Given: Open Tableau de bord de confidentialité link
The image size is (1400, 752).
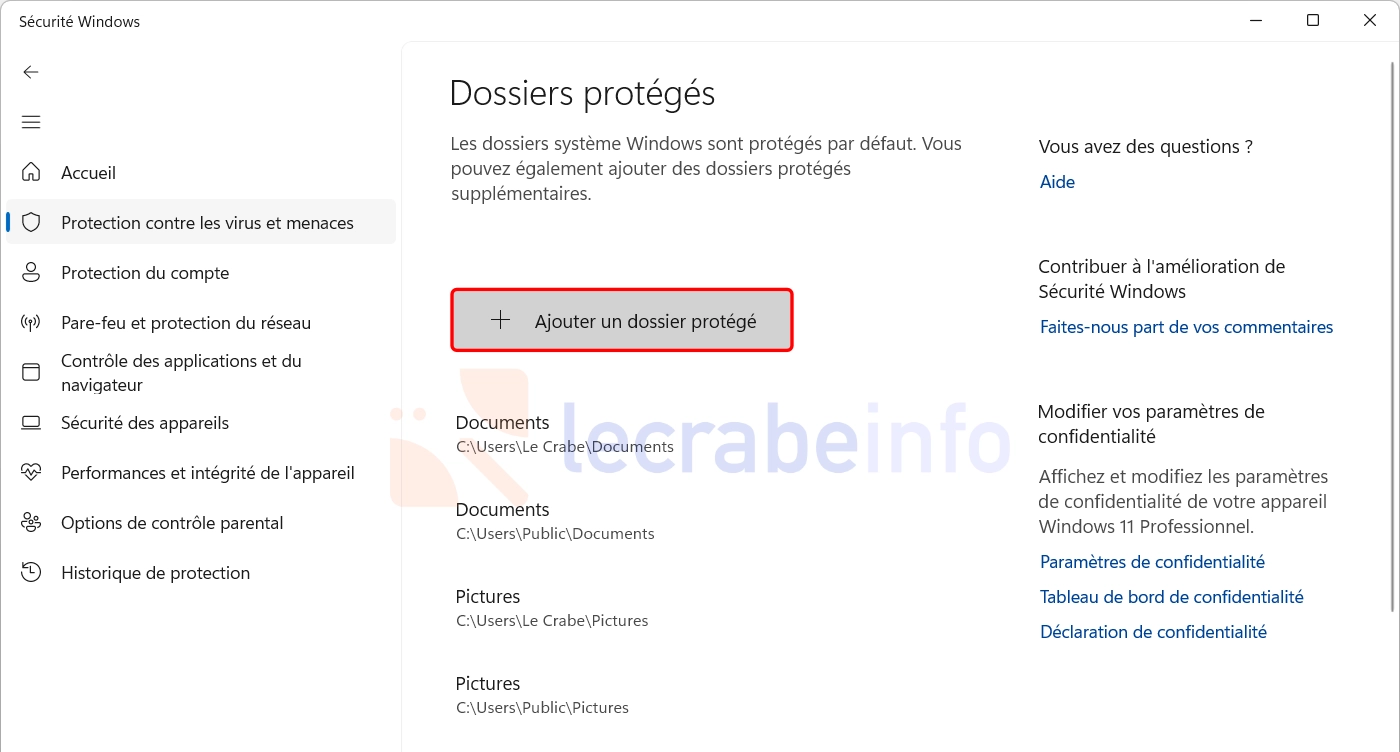Looking at the screenshot, I should coord(1172,597).
